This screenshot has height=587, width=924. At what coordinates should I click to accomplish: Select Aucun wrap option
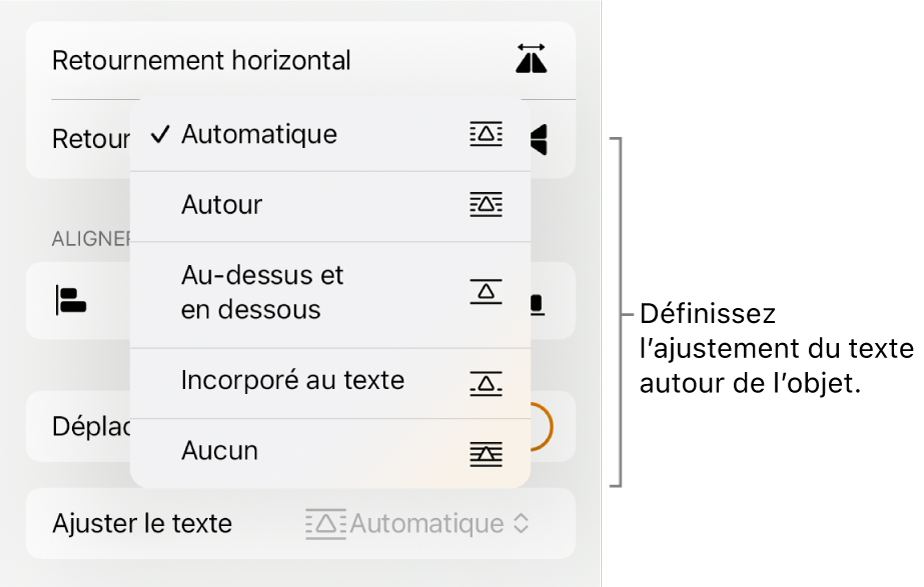click(x=220, y=452)
